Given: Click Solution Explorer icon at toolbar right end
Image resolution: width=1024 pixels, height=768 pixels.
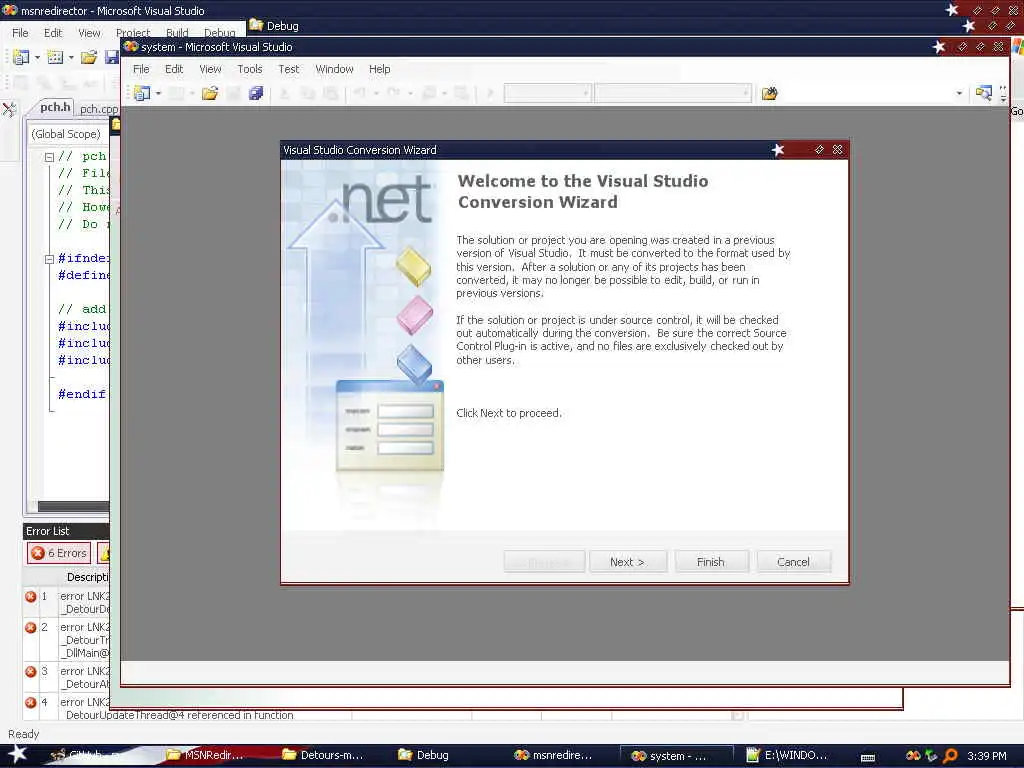Looking at the screenshot, I should pyautogui.click(x=984, y=93).
